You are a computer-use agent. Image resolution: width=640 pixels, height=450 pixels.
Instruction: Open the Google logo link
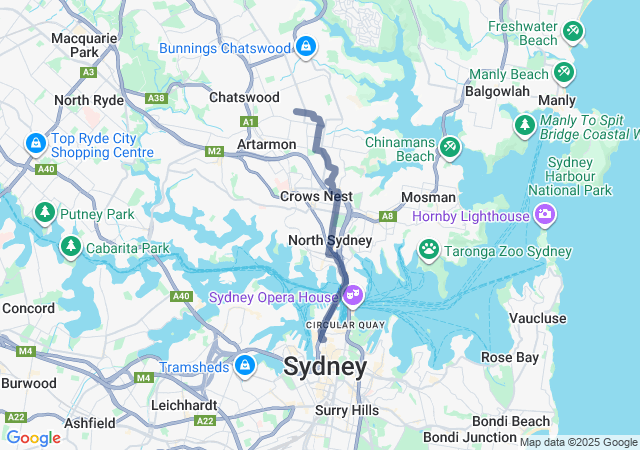pos(33,438)
